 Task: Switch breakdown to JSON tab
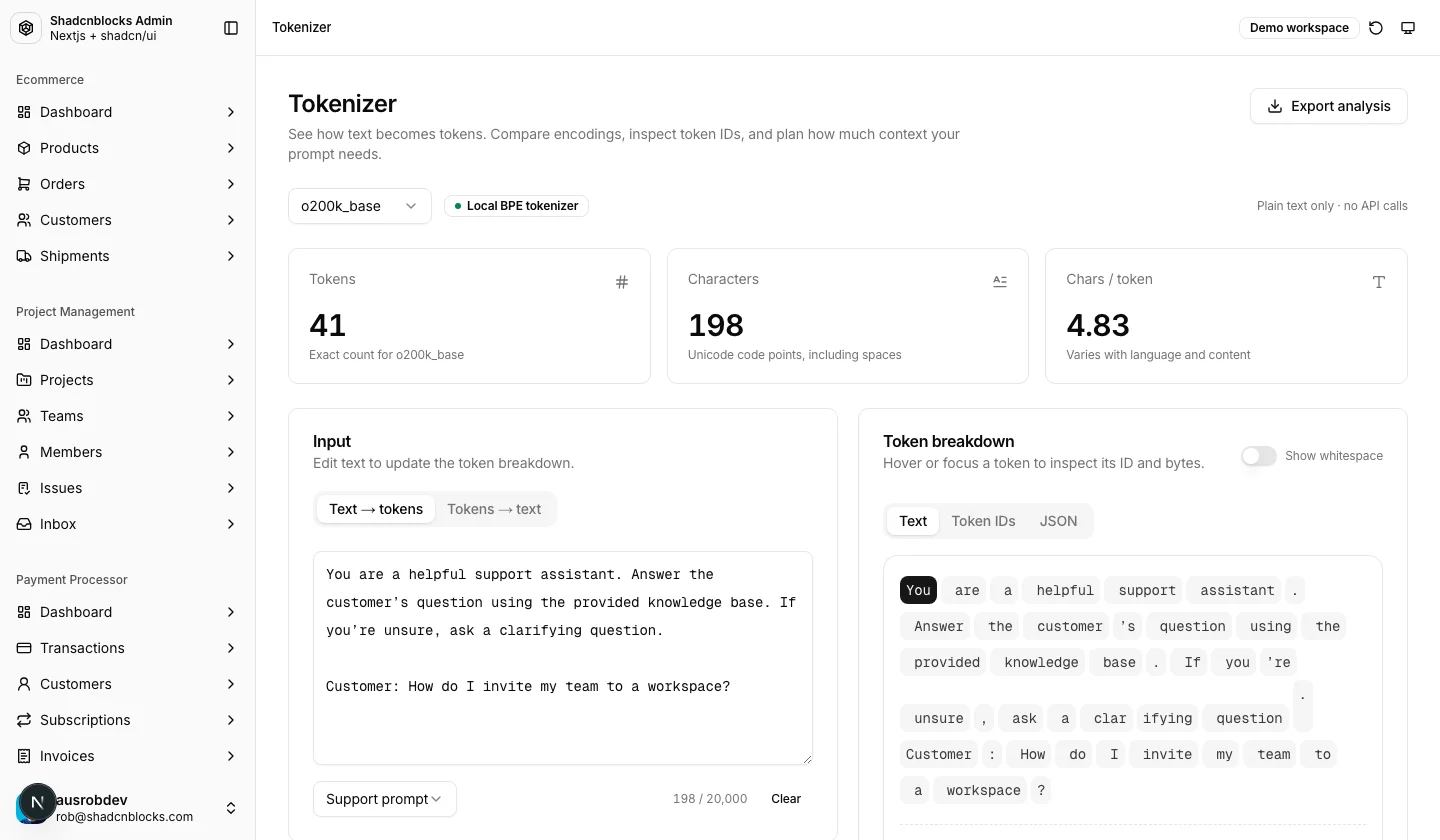[1058, 521]
